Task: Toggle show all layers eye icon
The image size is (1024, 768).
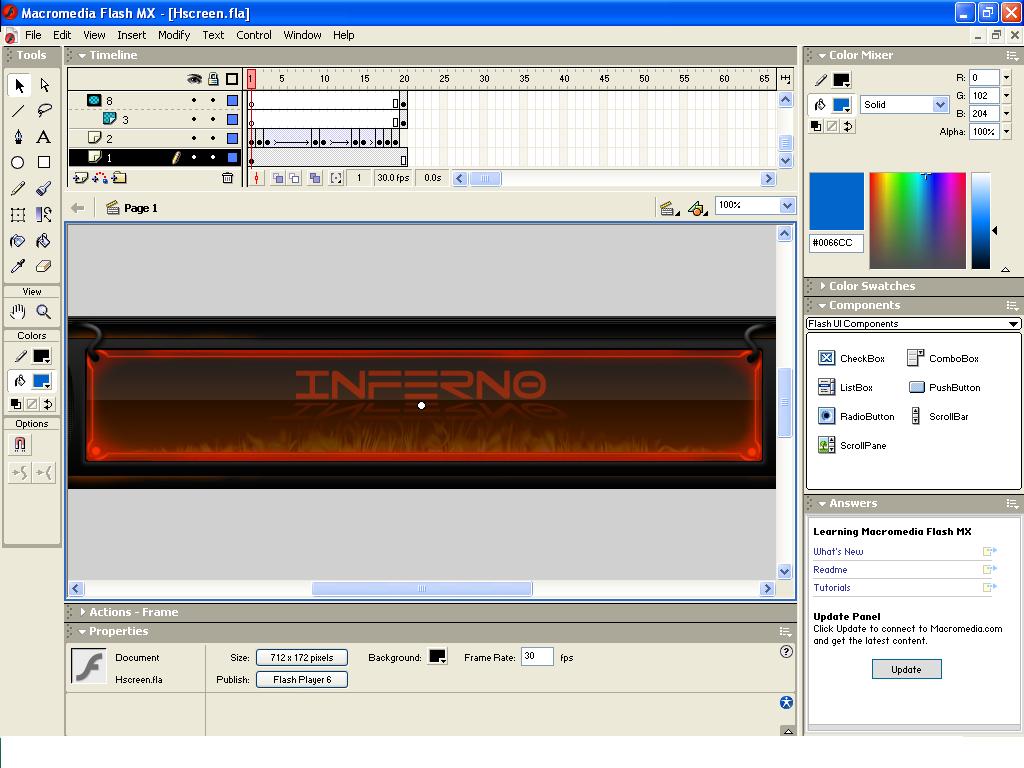Action: (194, 79)
